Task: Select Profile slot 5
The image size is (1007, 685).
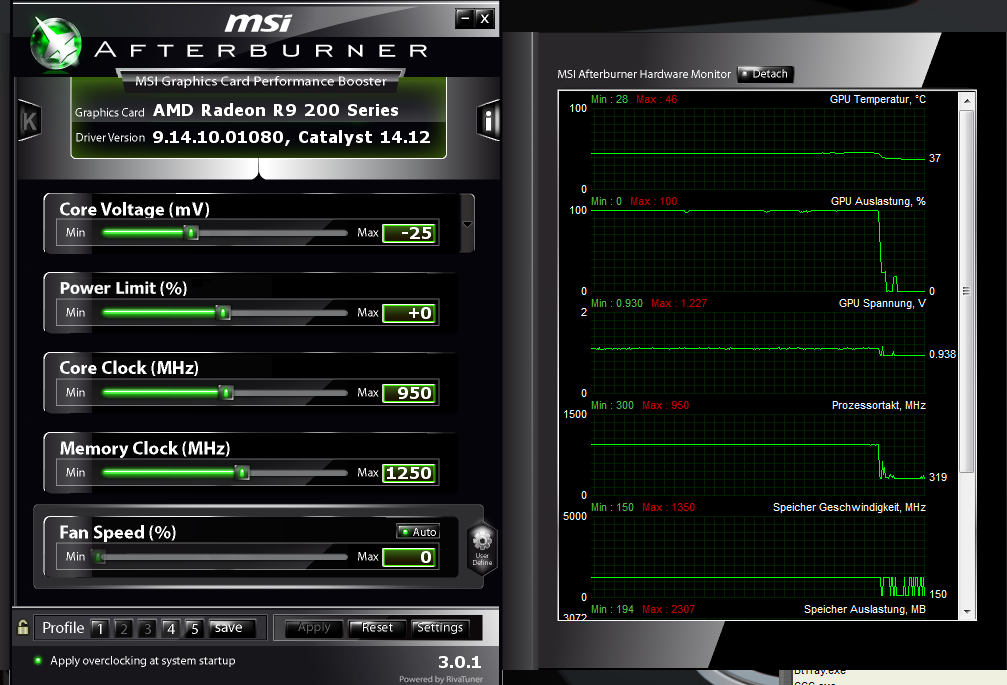Action: (195, 629)
